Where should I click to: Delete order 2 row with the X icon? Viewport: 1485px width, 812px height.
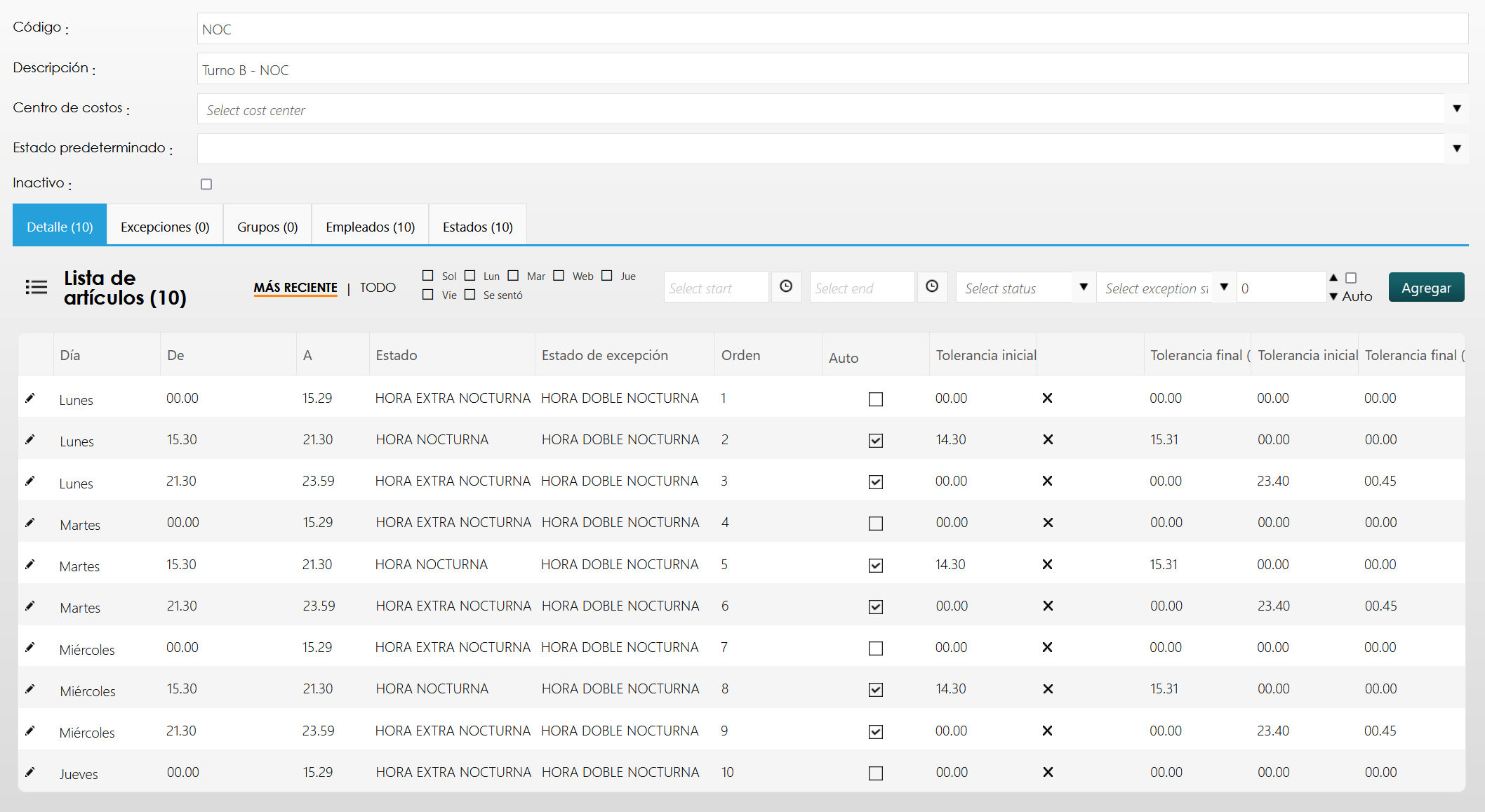tap(1048, 439)
